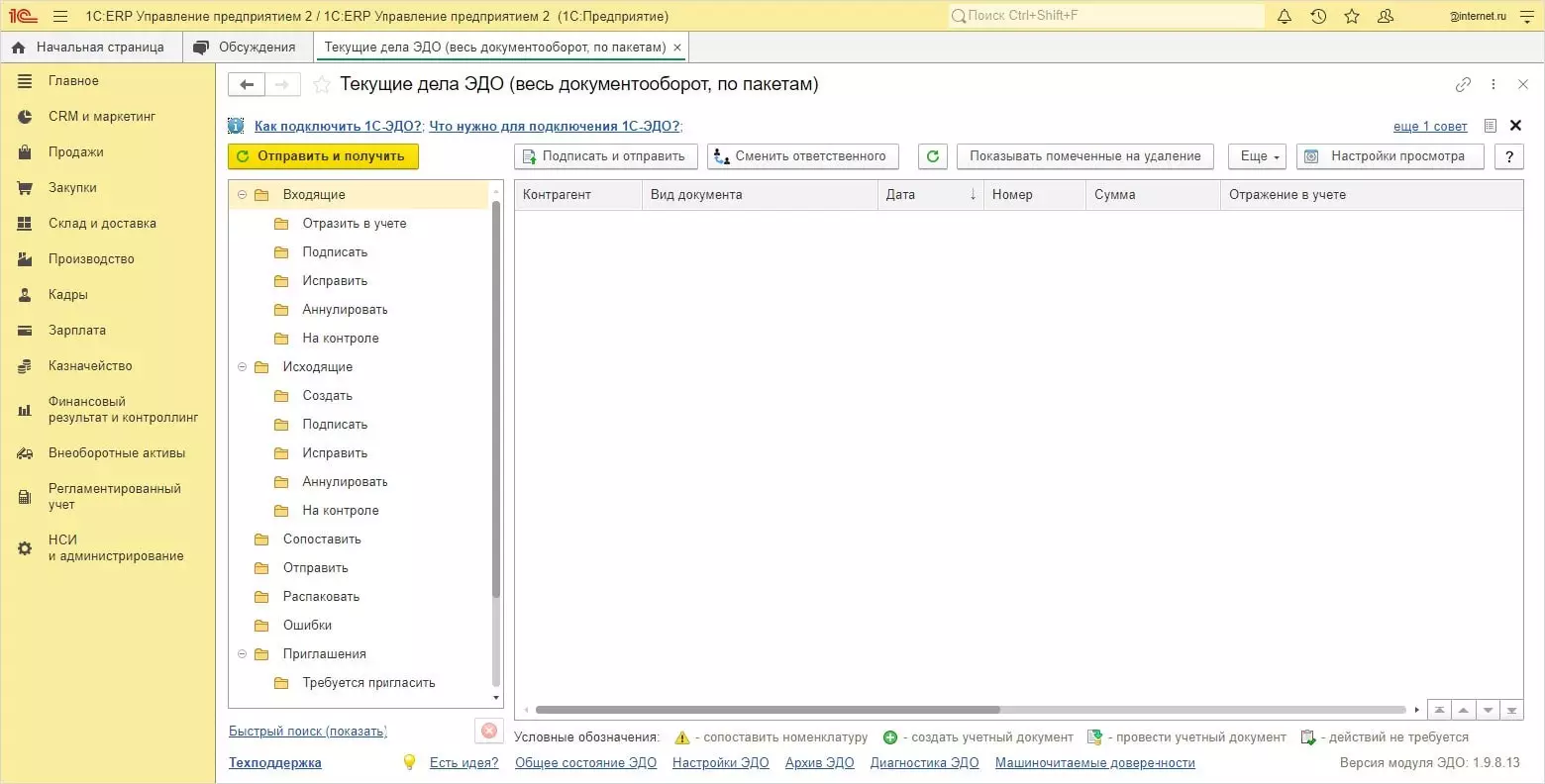Screen dimensions: 1545x784
Task: Clear quick search with red X icon
Action: (489, 731)
